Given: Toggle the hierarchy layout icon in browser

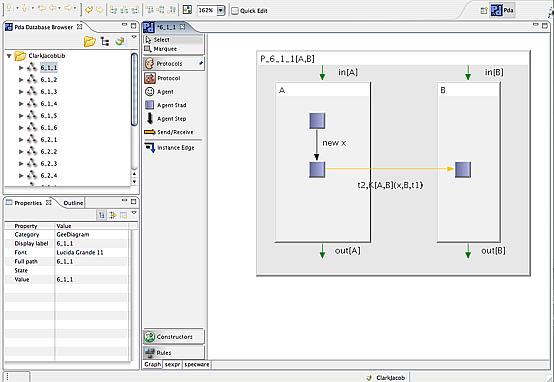Looking at the screenshot, I should pos(105,42).
